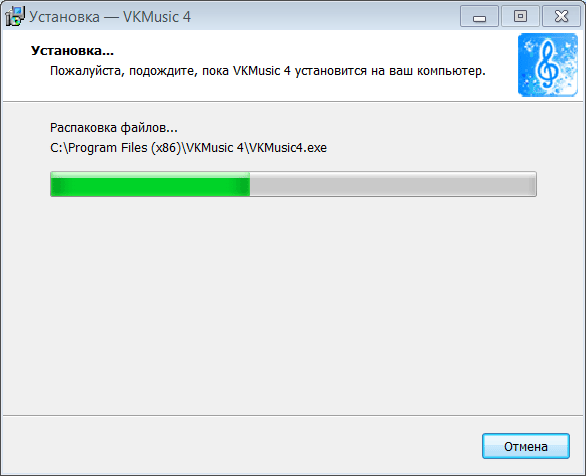Click the 'Распаковка файлов...' status label

[x=114, y=128]
